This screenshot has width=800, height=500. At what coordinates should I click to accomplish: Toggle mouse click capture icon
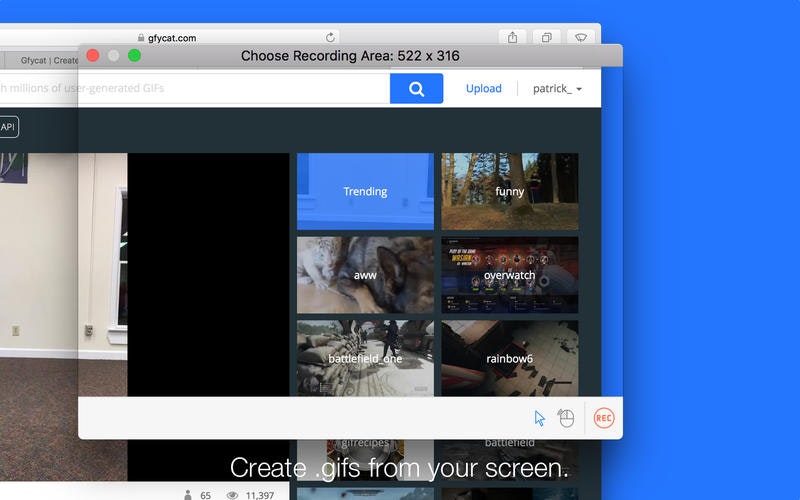[566, 418]
